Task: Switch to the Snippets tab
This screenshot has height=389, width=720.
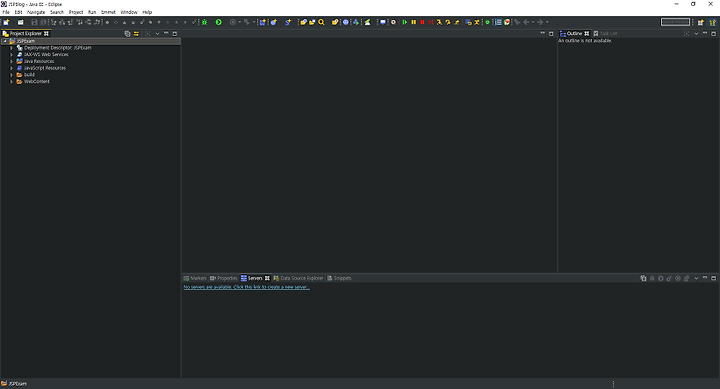Action: (x=339, y=278)
